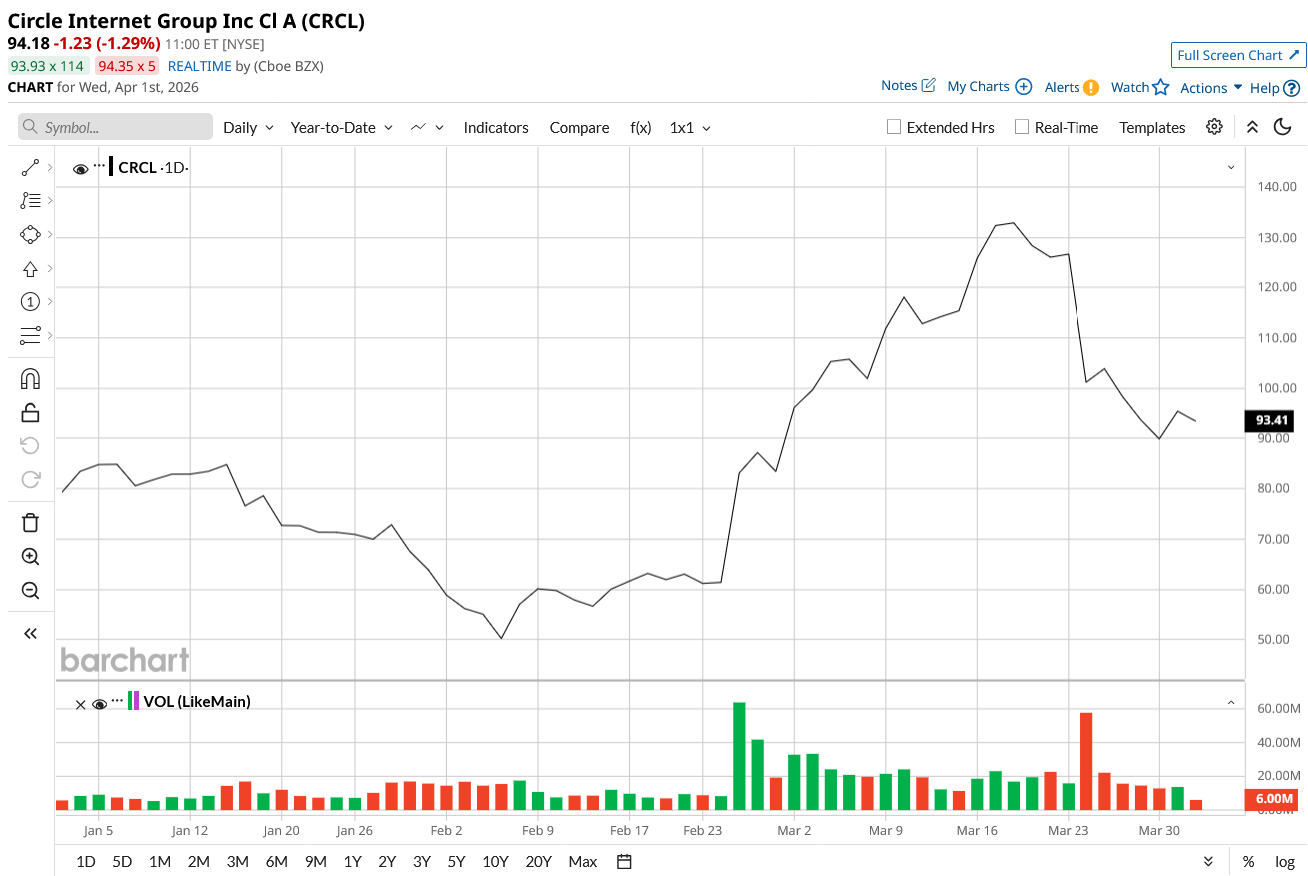Toggle percent scale on price axis
1308x876 pixels.
(1249, 861)
